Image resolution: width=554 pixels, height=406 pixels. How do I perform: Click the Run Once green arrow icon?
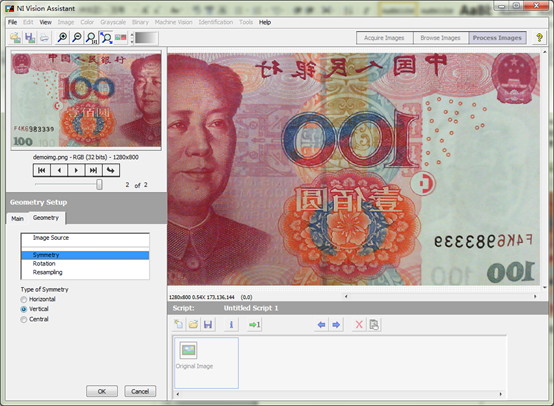[254, 324]
